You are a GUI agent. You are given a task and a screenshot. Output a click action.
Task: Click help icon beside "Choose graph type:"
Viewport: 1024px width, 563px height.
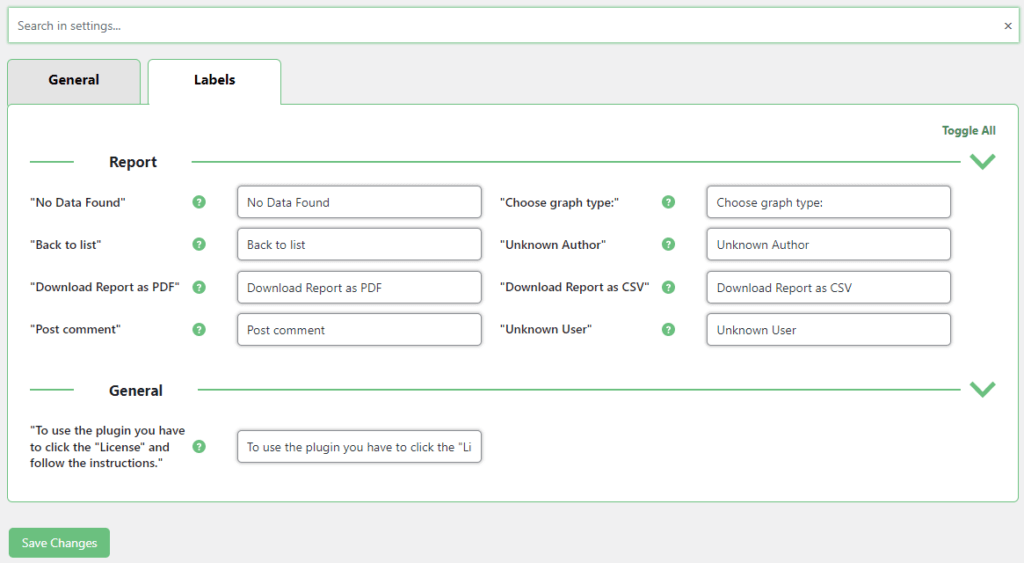click(668, 202)
